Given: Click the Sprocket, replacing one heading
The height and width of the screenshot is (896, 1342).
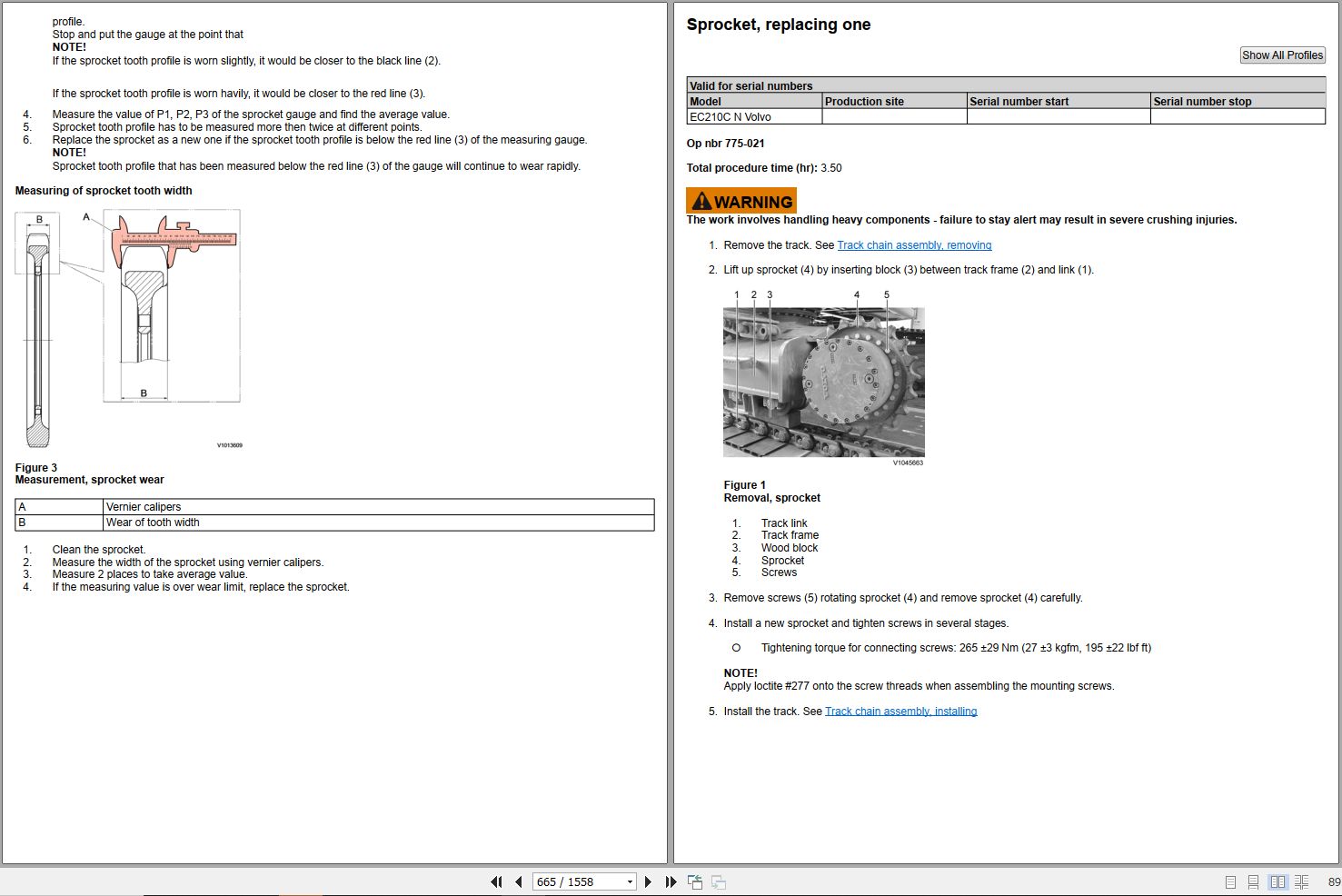Looking at the screenshot, I should coord(779,25).
